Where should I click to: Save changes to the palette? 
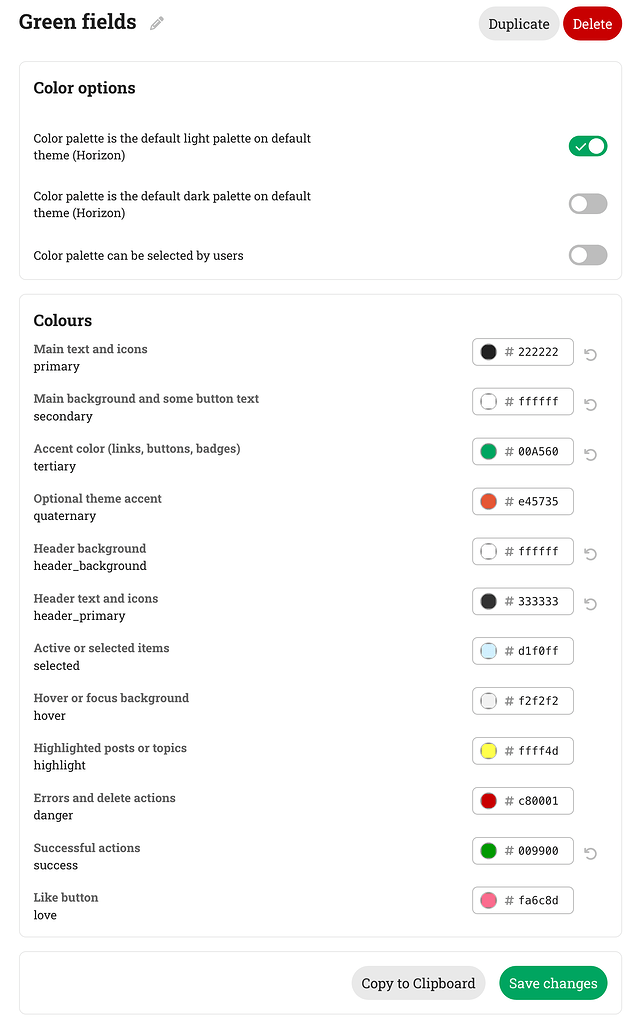[553, 983]
